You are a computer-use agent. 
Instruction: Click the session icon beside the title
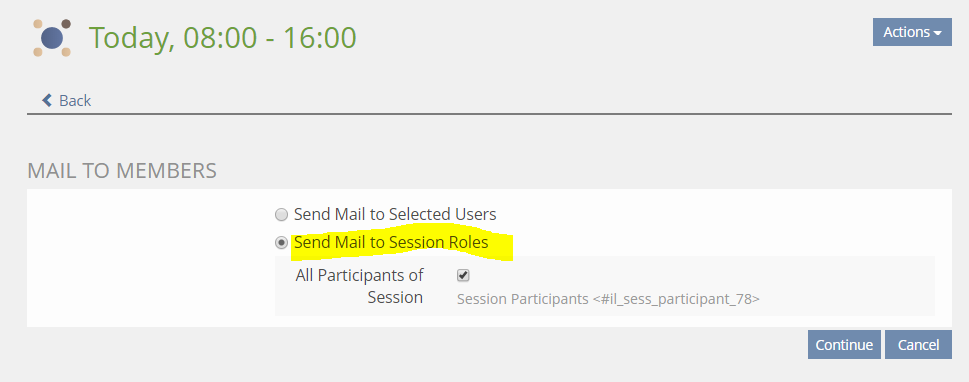pos(52,38)
